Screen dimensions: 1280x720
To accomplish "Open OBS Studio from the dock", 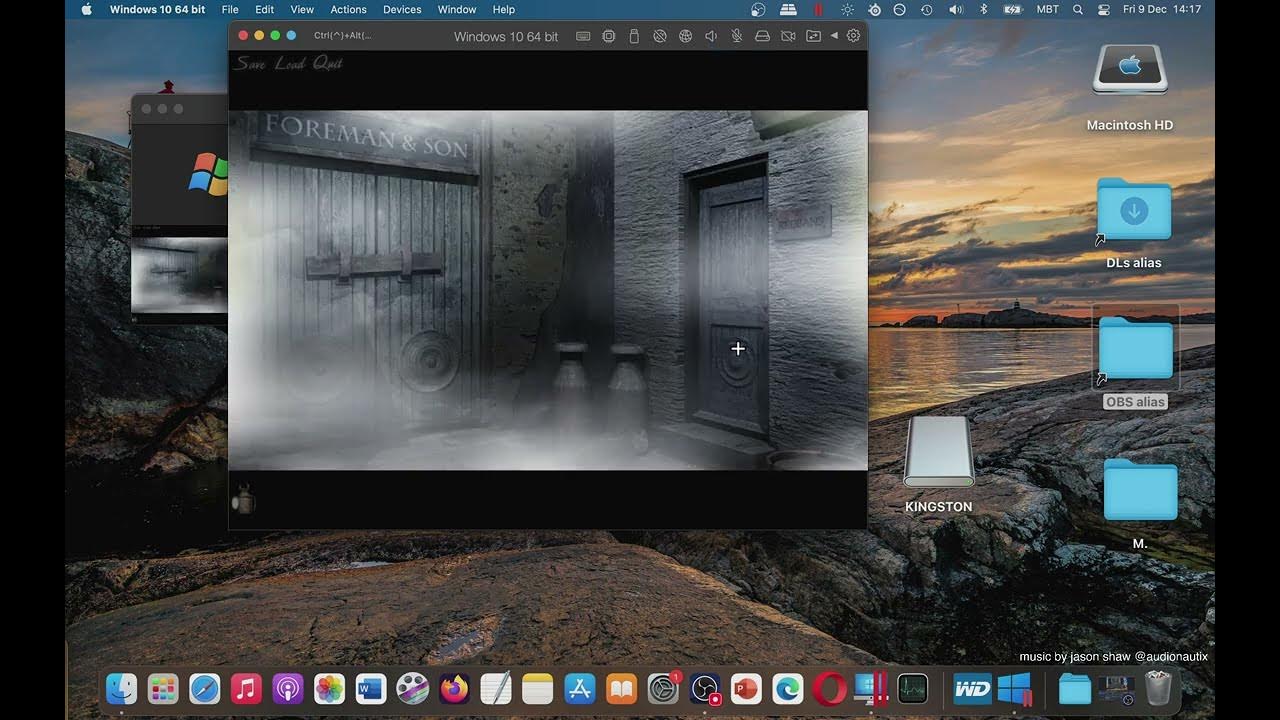I will click(x=705, y=688).
